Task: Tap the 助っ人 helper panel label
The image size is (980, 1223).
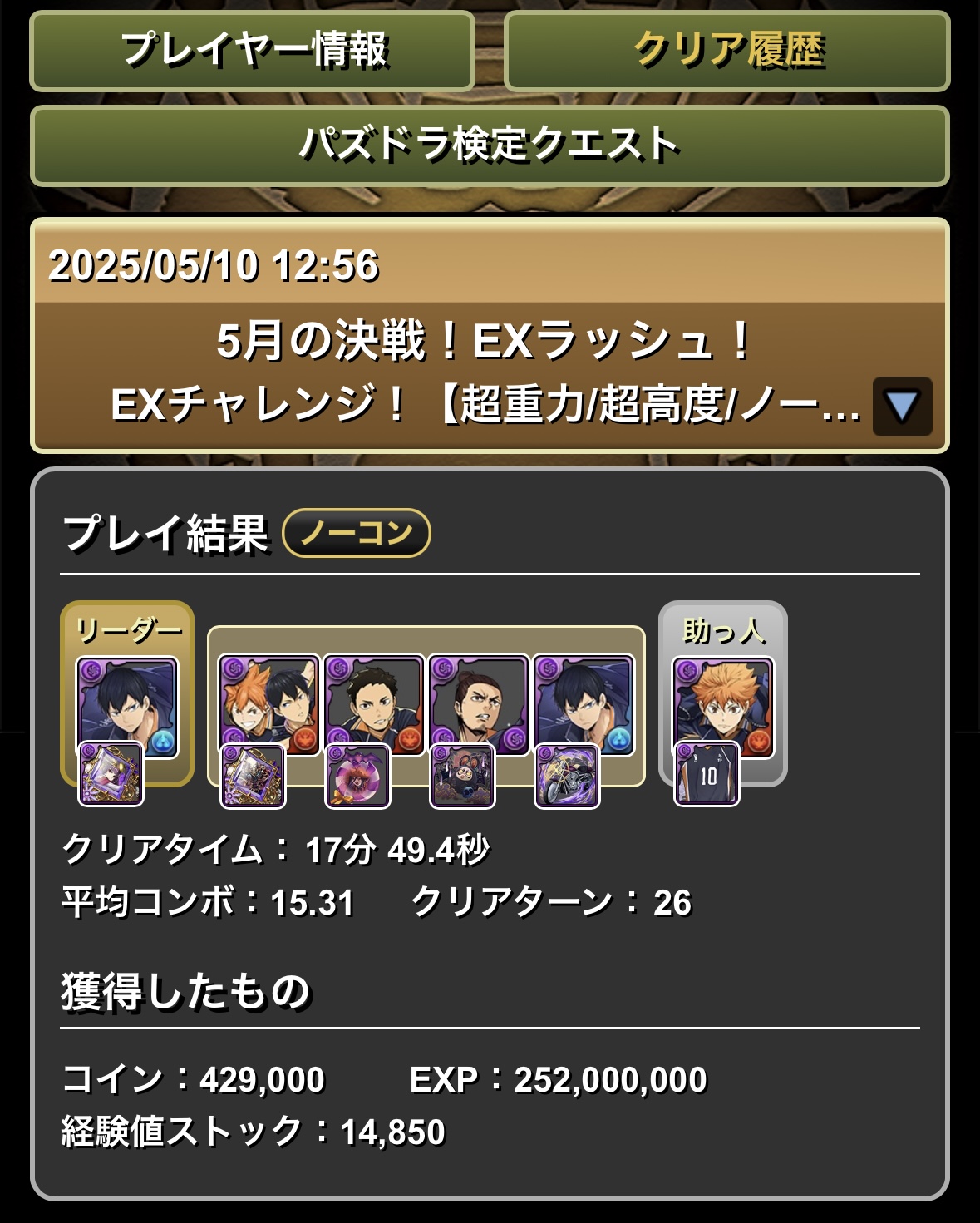Action: tap(723, 631)
